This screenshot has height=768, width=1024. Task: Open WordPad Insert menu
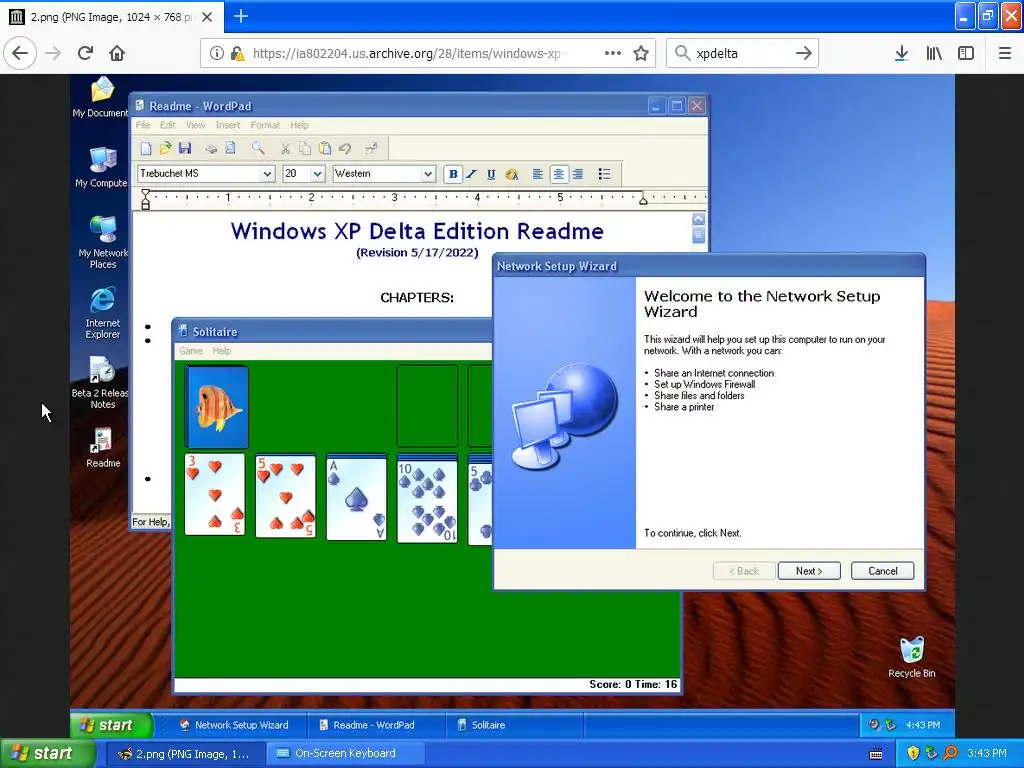(x=228, y=125)
